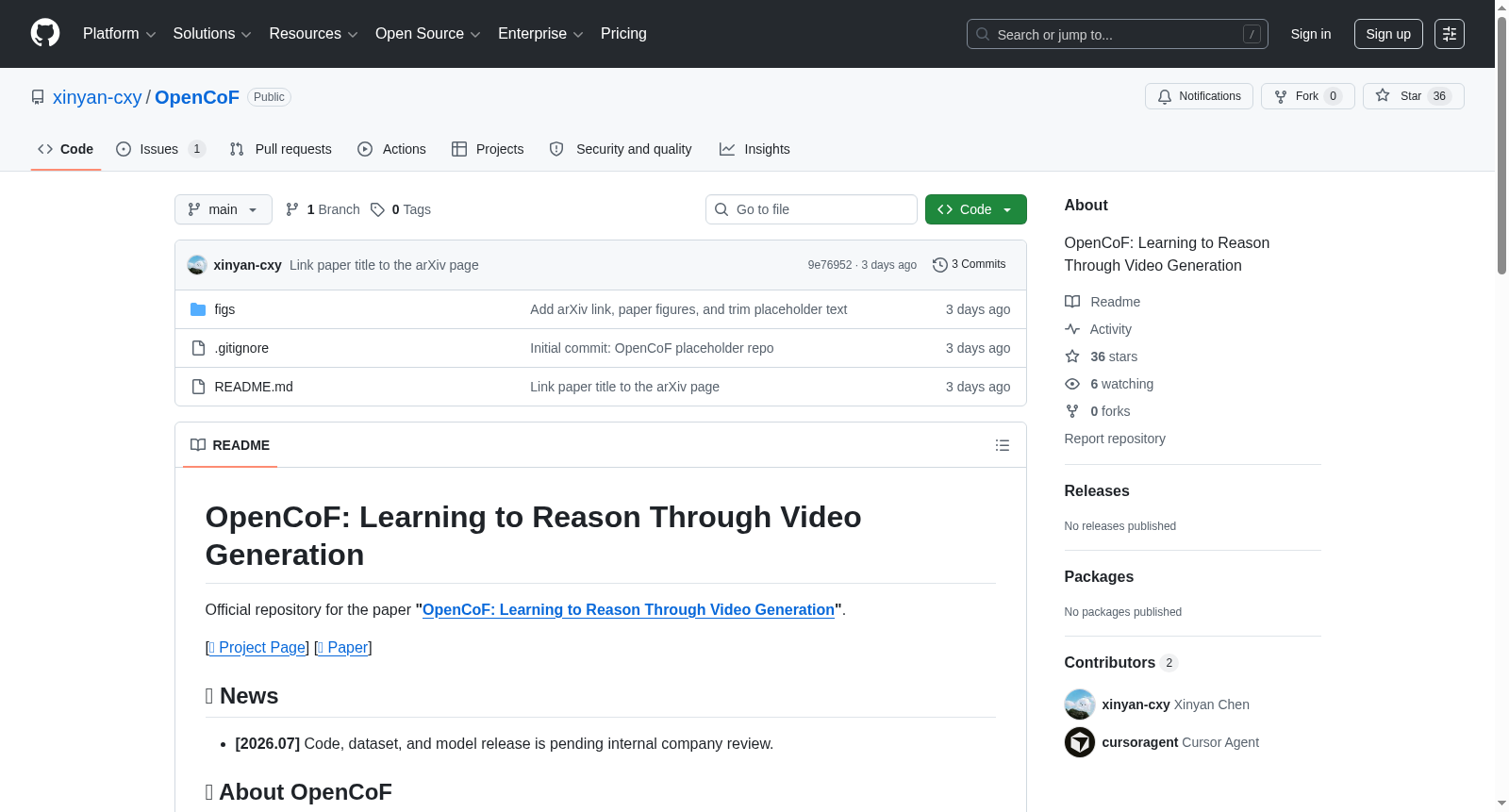Click the Sign in link
This screenshot has width=1509, height=812.
click(1311, 34)
